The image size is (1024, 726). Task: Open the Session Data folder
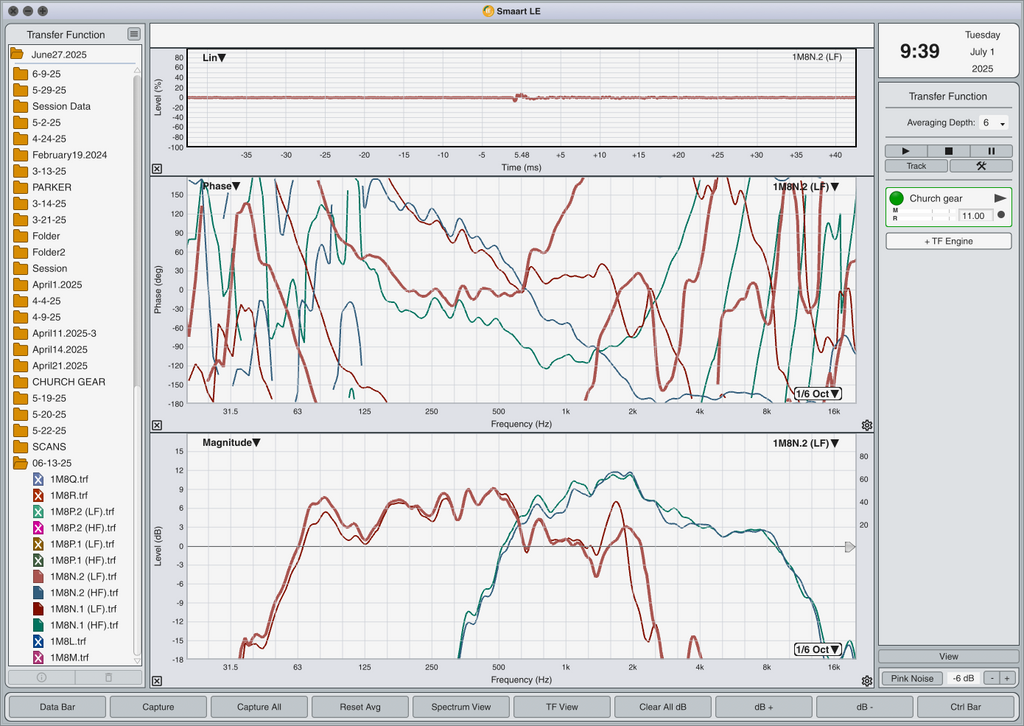52,106
